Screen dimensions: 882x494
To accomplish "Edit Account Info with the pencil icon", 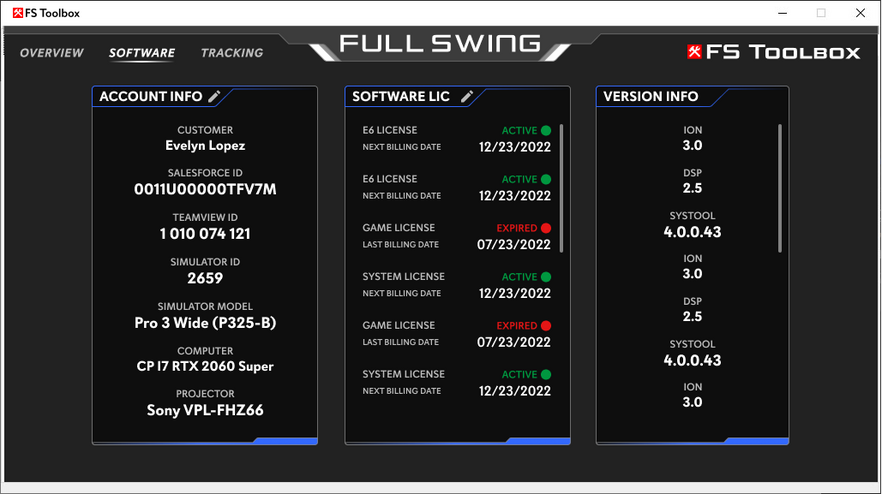I will point(214,96).
